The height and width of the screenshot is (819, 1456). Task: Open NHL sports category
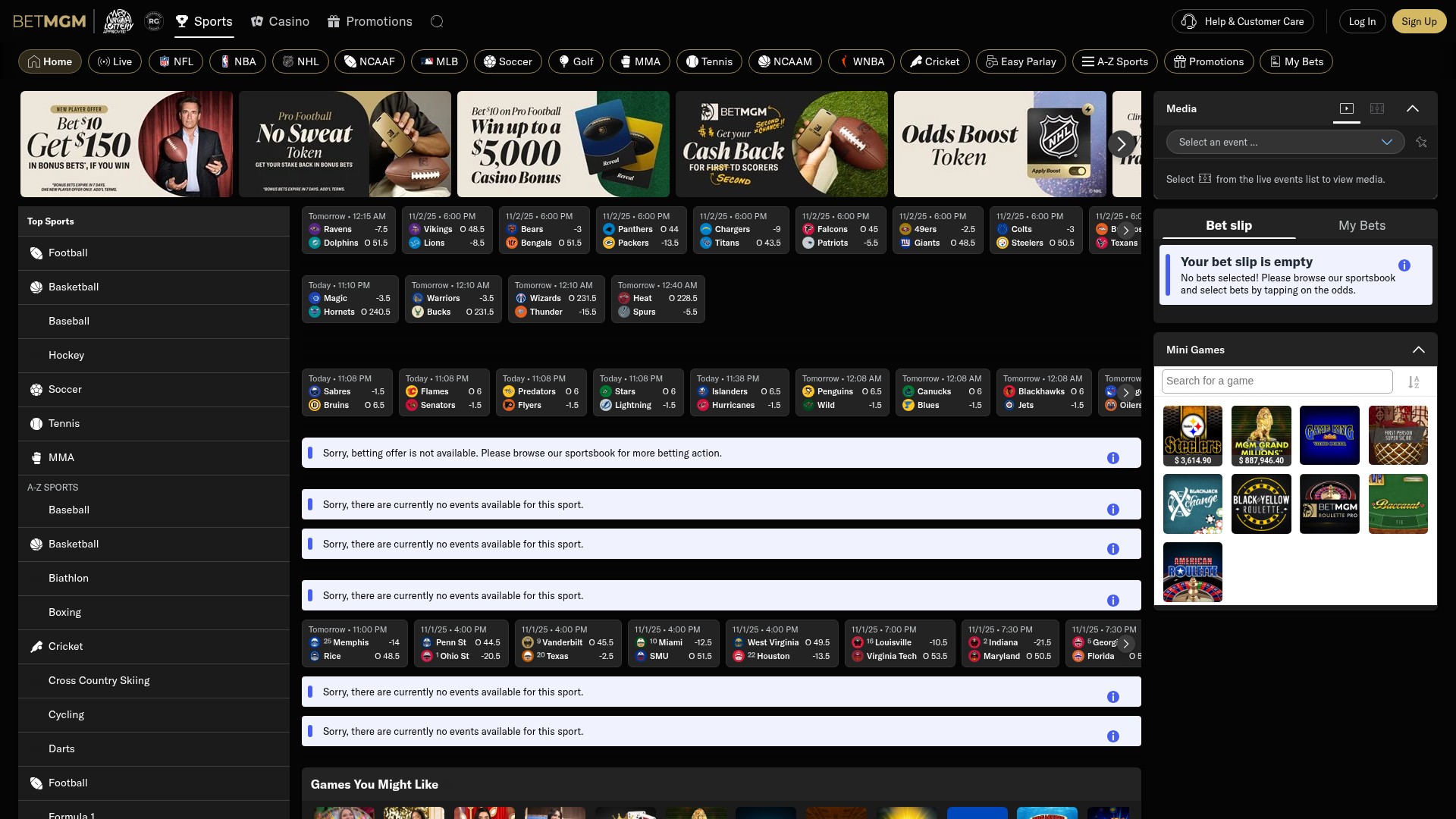[x=300, y=61]
